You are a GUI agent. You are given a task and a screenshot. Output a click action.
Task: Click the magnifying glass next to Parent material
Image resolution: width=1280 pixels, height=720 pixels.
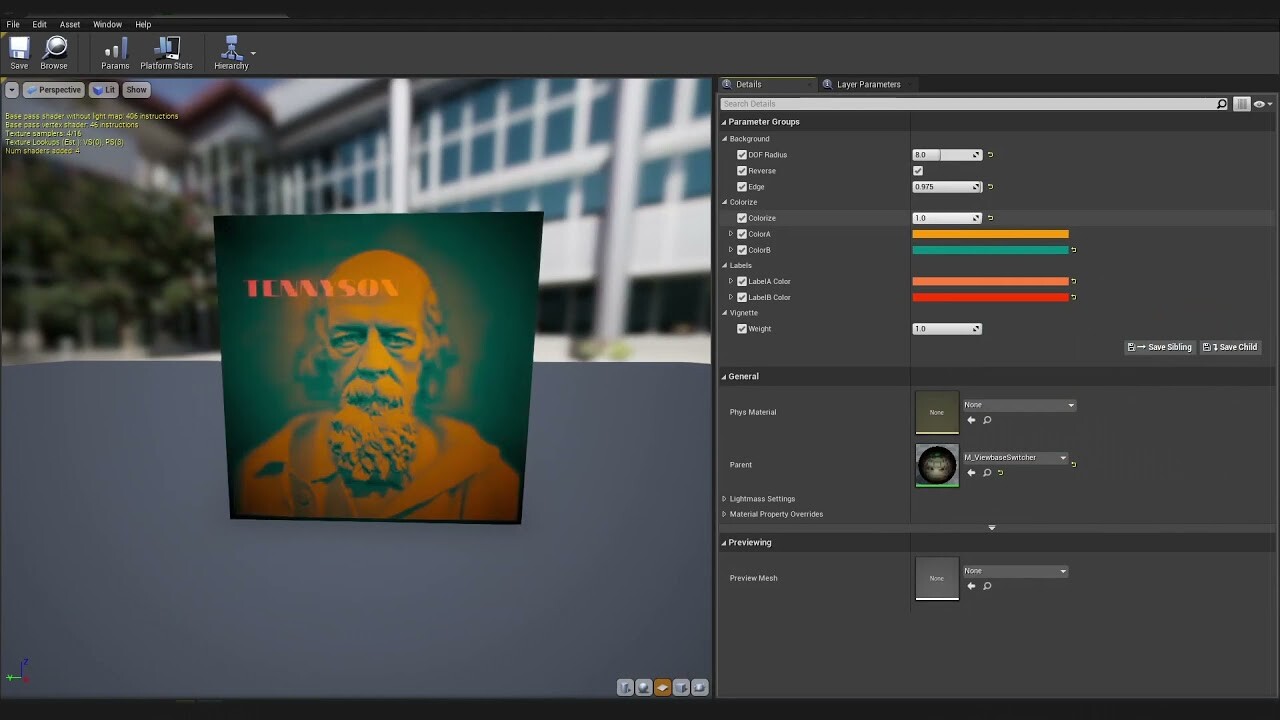[x=988, y=473]
